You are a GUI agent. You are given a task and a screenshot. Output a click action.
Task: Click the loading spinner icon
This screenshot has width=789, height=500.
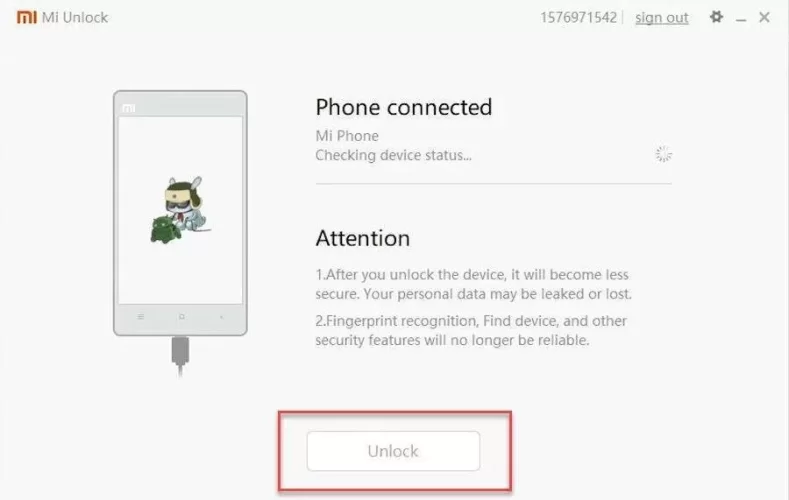click(x=663, y=154)
